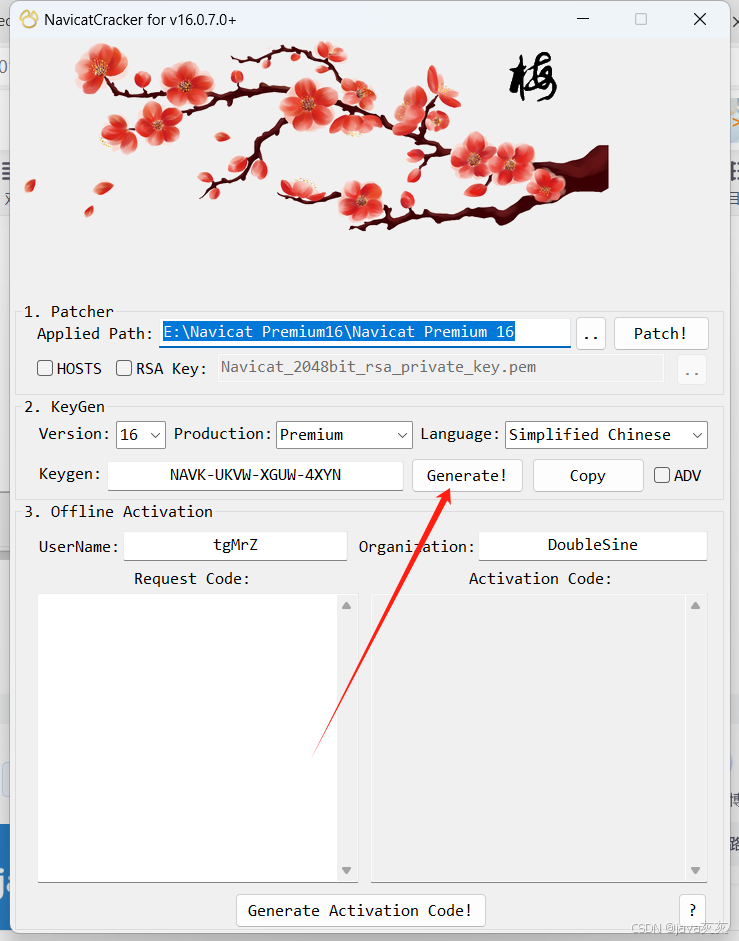The image size is (739, 941).
Task: Browse for Applied Path folder
Action: (x=591, y=334)
